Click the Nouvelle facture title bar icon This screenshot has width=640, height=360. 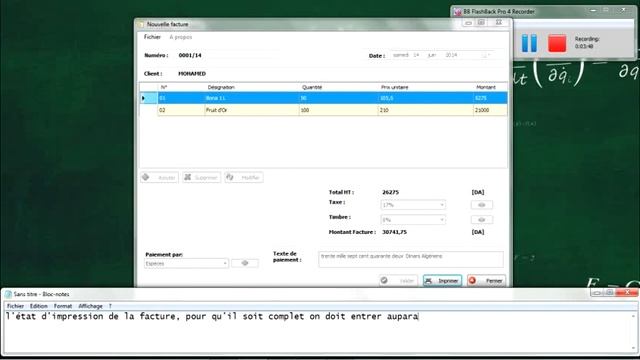(x=142, y=24)
